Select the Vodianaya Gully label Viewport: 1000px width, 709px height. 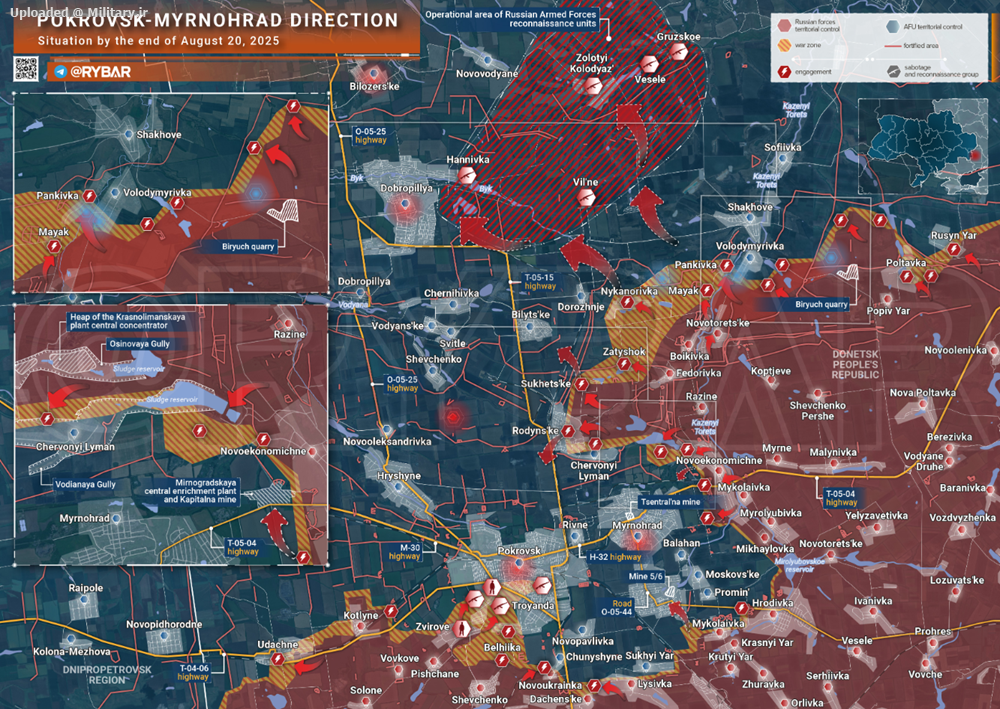85,485
